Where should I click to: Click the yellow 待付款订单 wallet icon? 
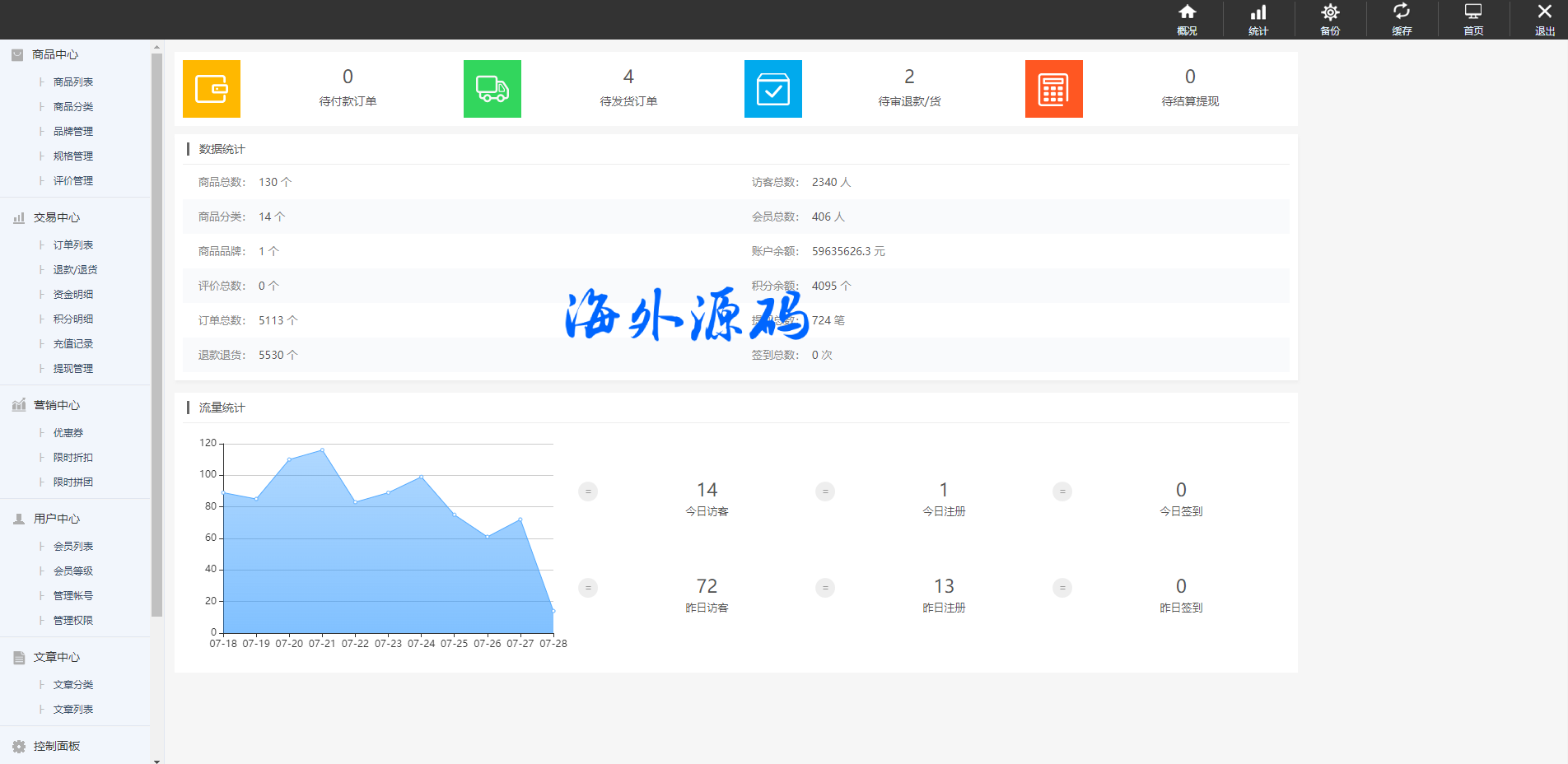(212, 89)
